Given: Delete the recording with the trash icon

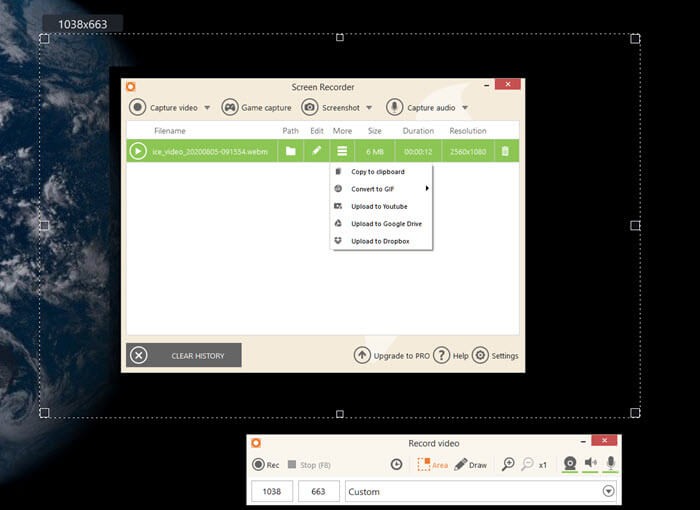Looking at the screenshot, I should tap(505, 151).
